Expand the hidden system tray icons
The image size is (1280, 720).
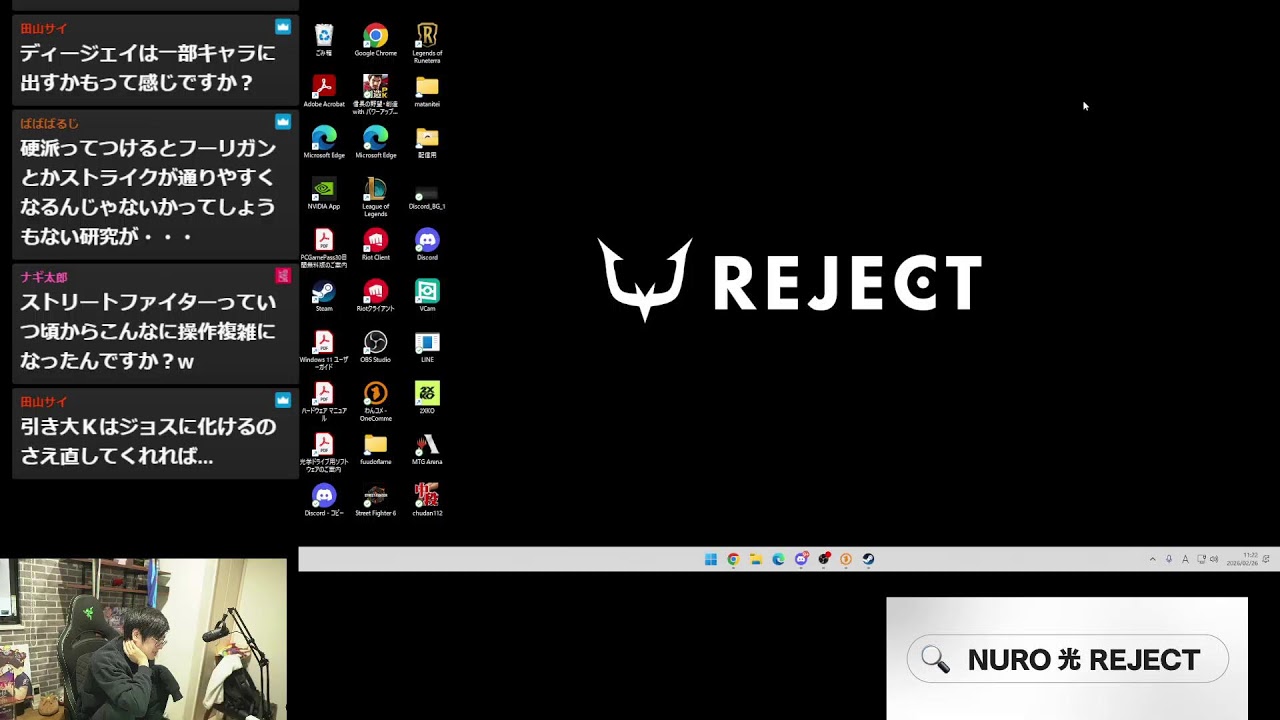coord(1152,559)
